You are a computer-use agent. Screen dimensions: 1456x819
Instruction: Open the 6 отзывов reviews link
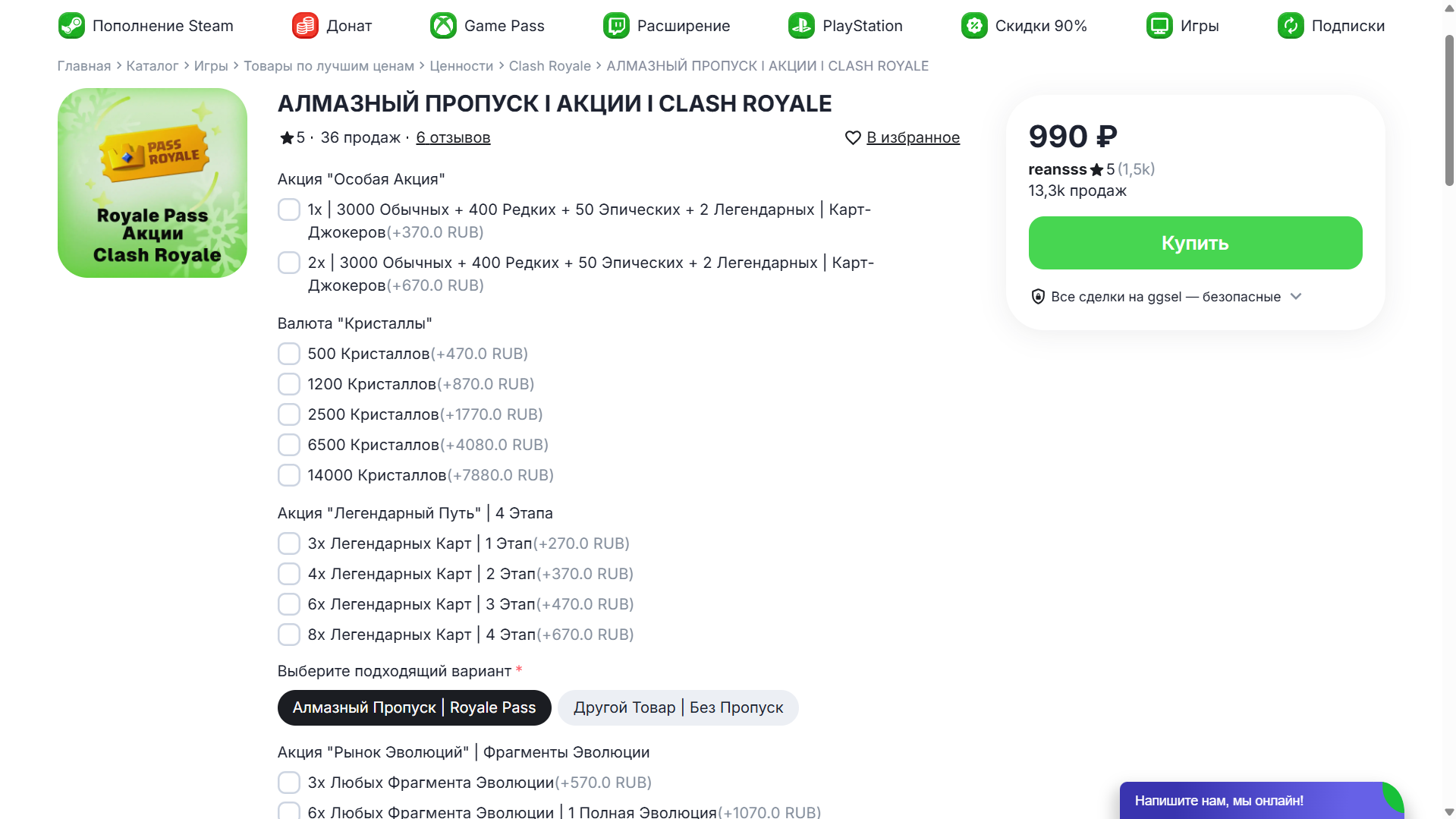coord(453,137)
